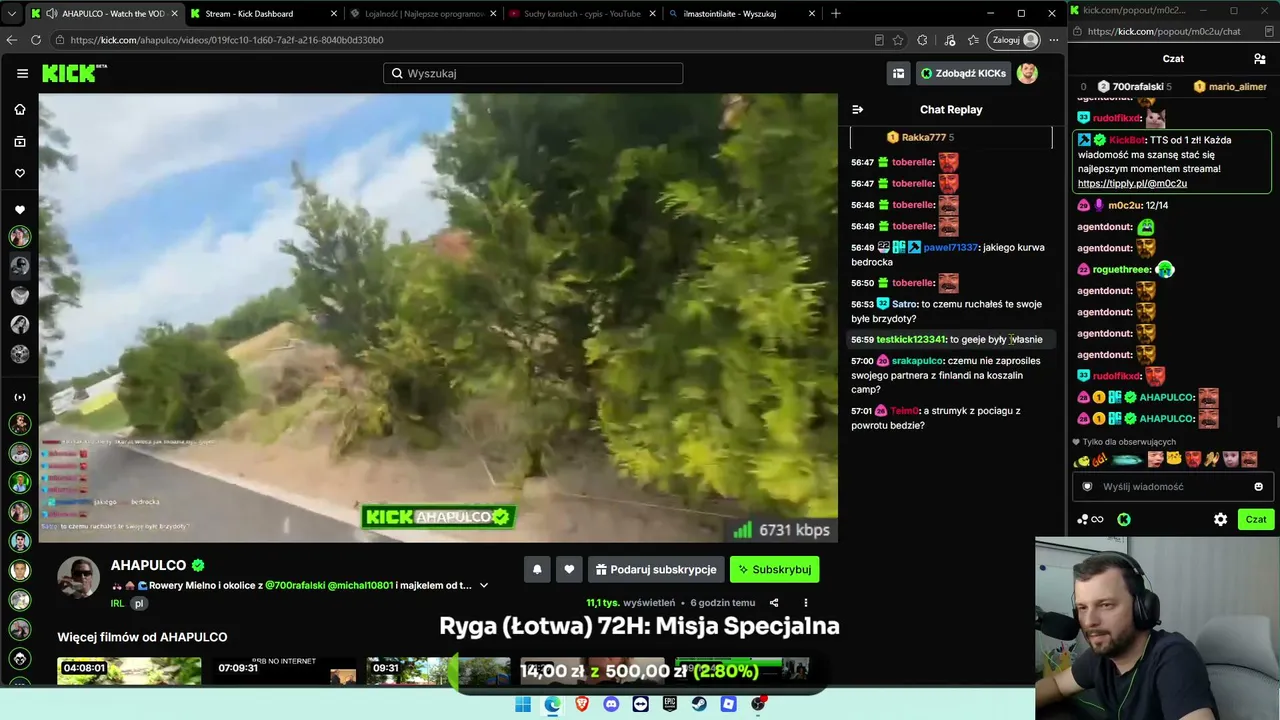Open the emoji picker in message box
The height and width of the screenshot is (720, 1280).
(1258, 487)
